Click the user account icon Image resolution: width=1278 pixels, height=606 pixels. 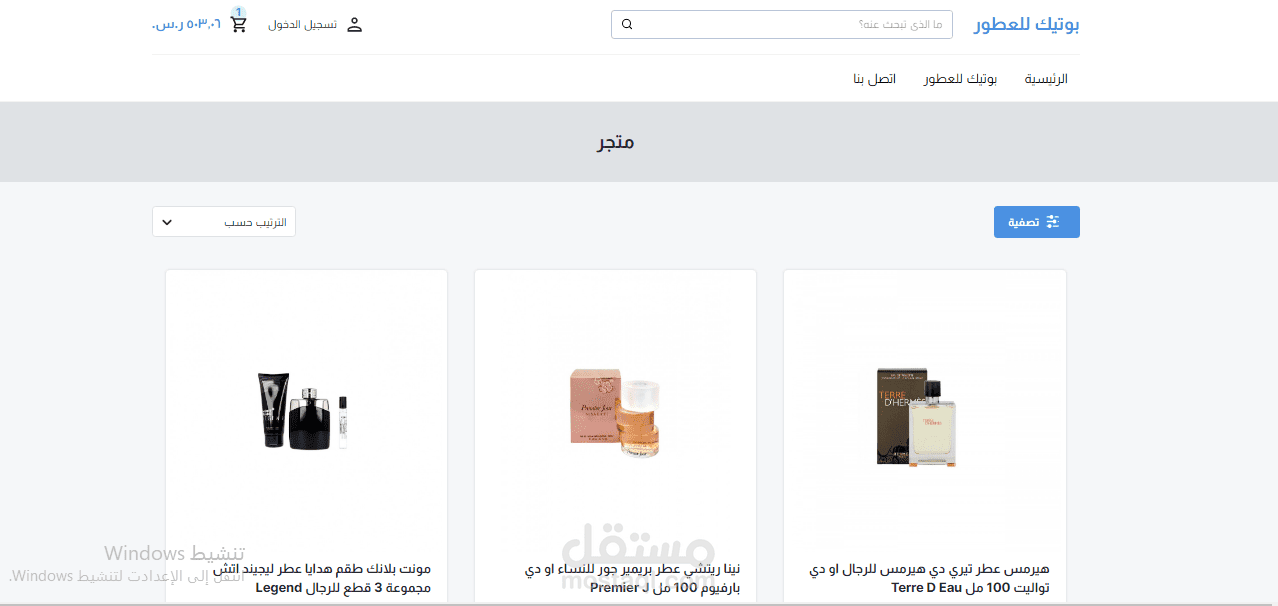tap(354, 25)
